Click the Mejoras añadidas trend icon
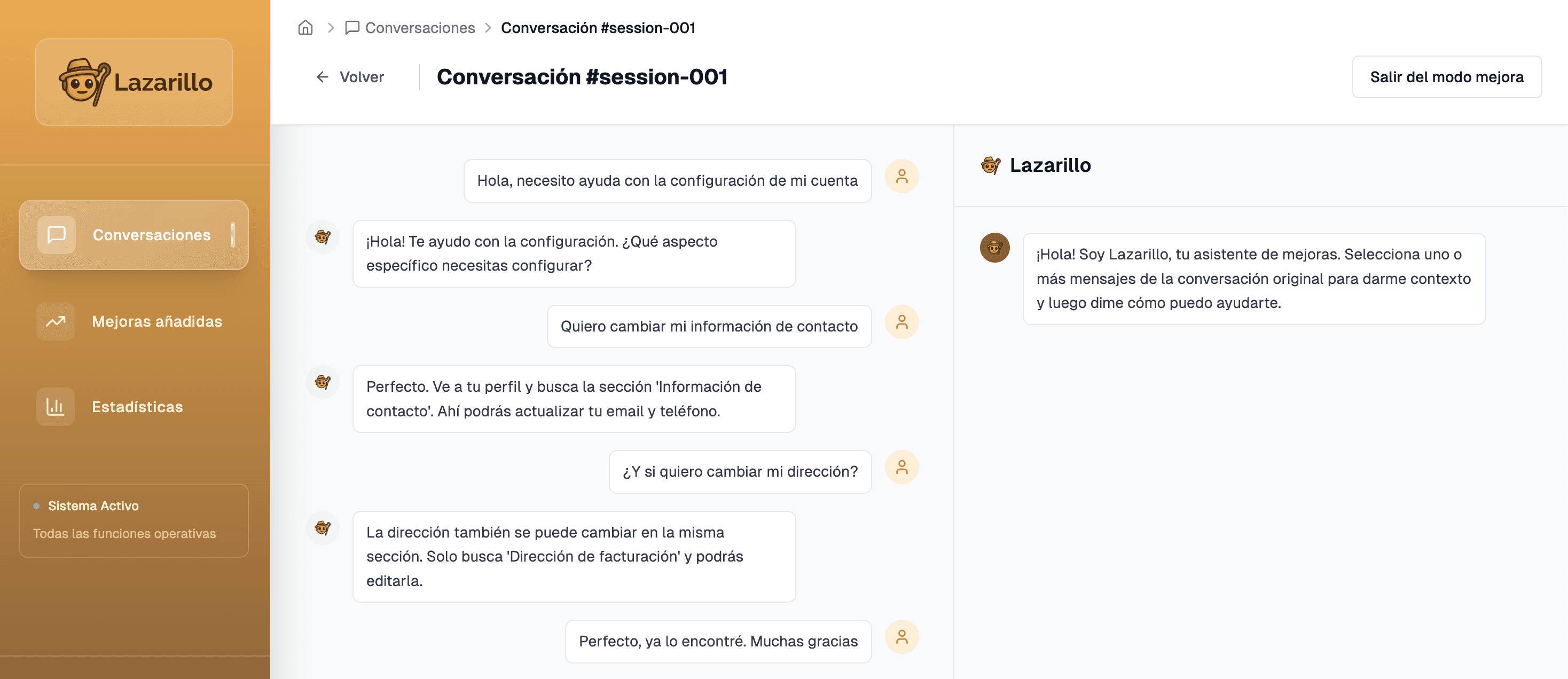Screen dimensions: 1568x679 (x=55, y=321)
